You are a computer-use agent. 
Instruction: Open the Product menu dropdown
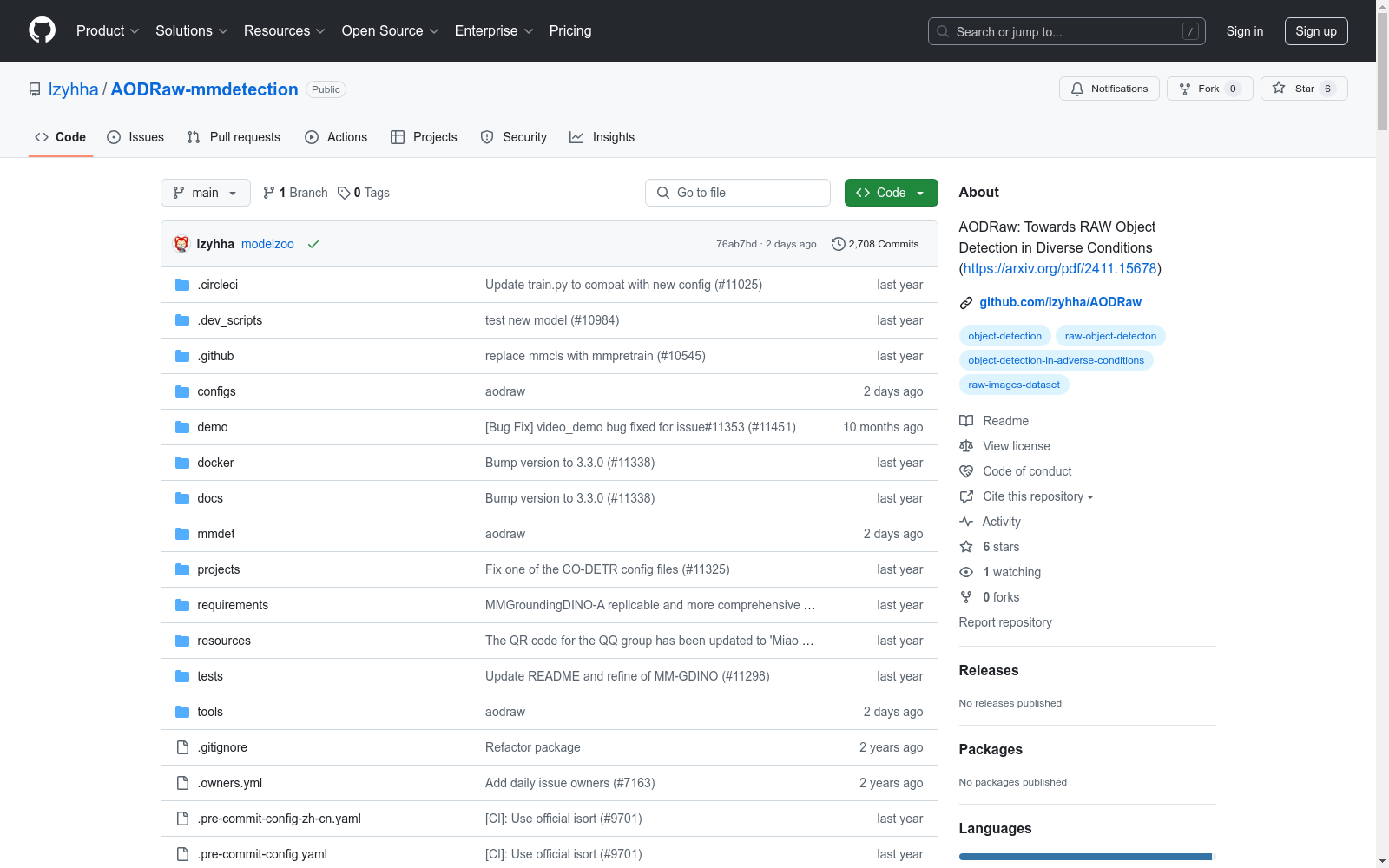point(108,31)
